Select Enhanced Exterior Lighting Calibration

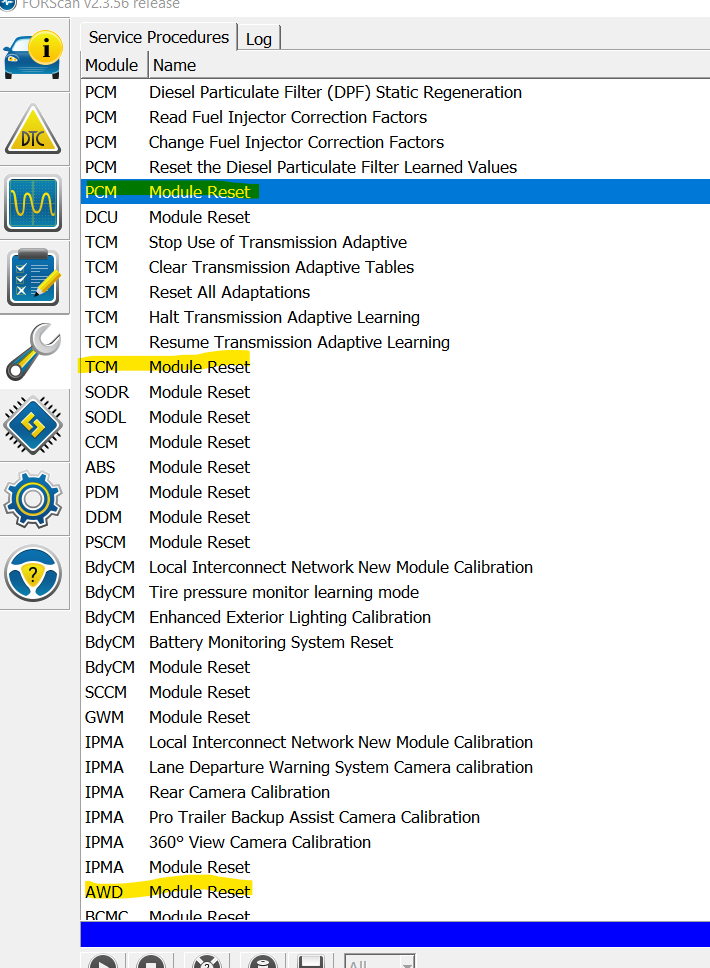click(395, 617)
